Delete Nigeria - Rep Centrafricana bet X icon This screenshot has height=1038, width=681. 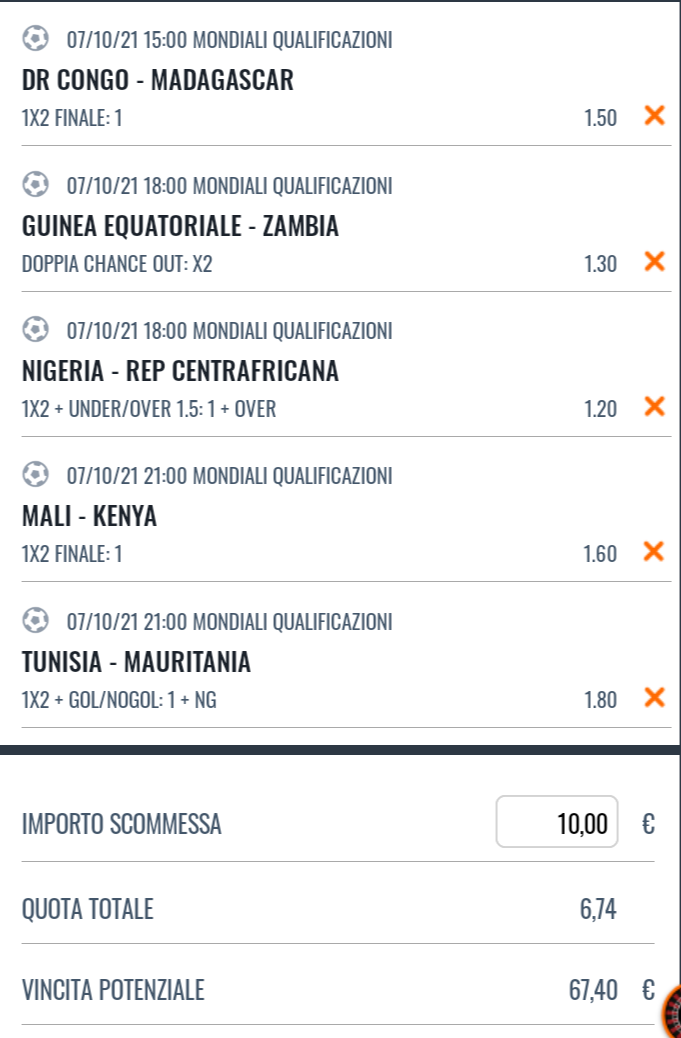pyautogui.click(x=654, y=406)
